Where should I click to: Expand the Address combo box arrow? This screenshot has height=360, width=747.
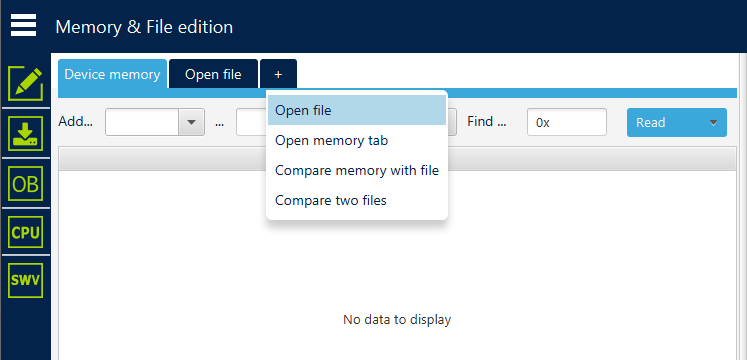point(192,122)
